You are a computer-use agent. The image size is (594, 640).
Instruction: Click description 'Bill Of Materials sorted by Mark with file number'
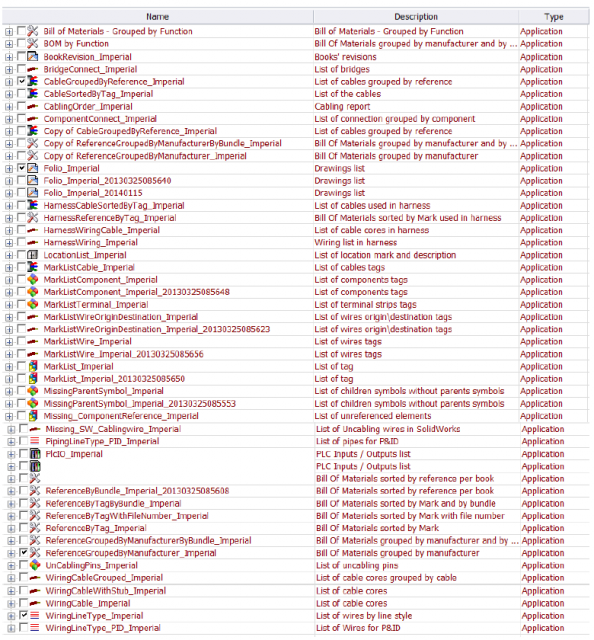pos(410,516)
